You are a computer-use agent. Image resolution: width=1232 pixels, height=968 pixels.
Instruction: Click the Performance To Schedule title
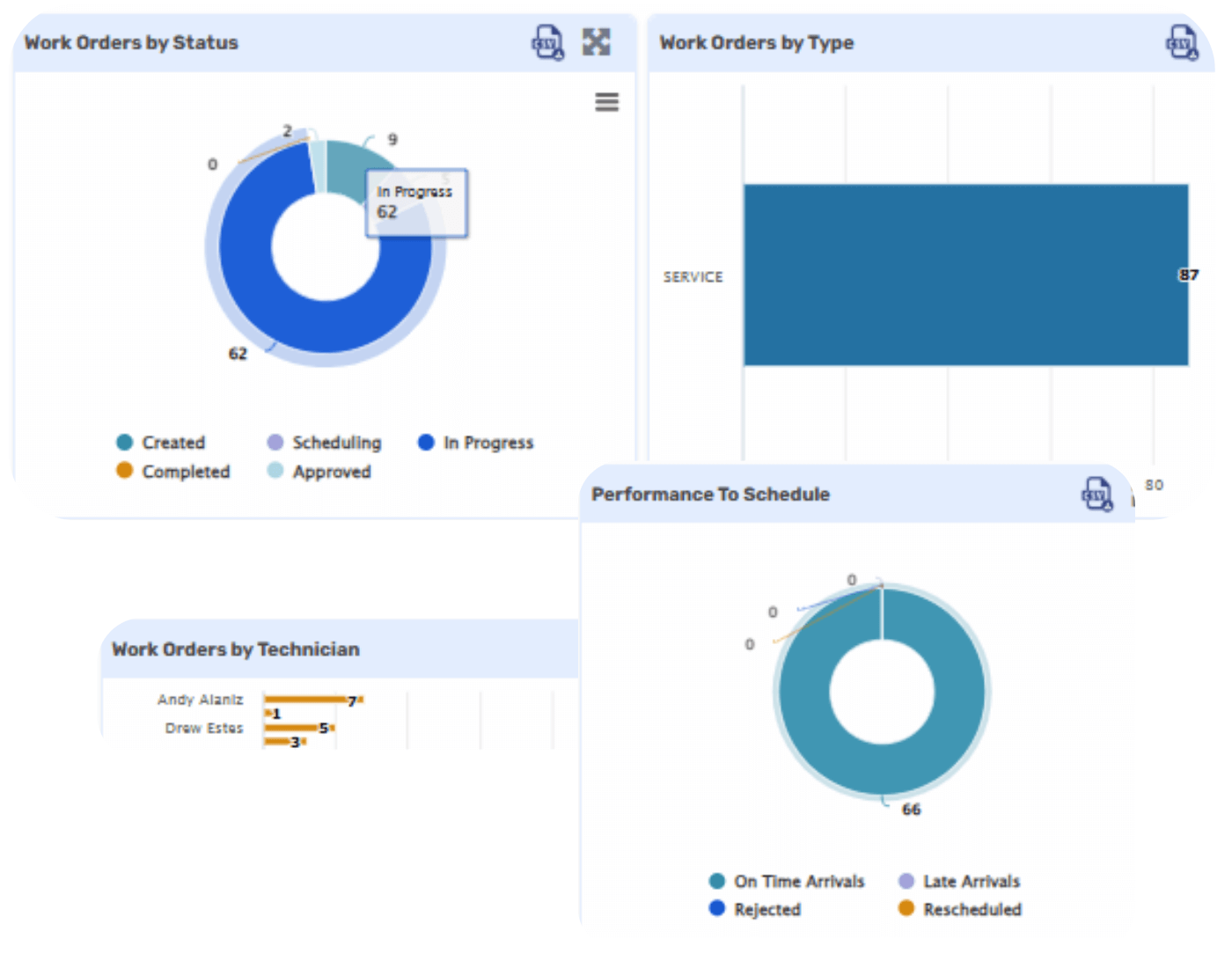point(710,494)
